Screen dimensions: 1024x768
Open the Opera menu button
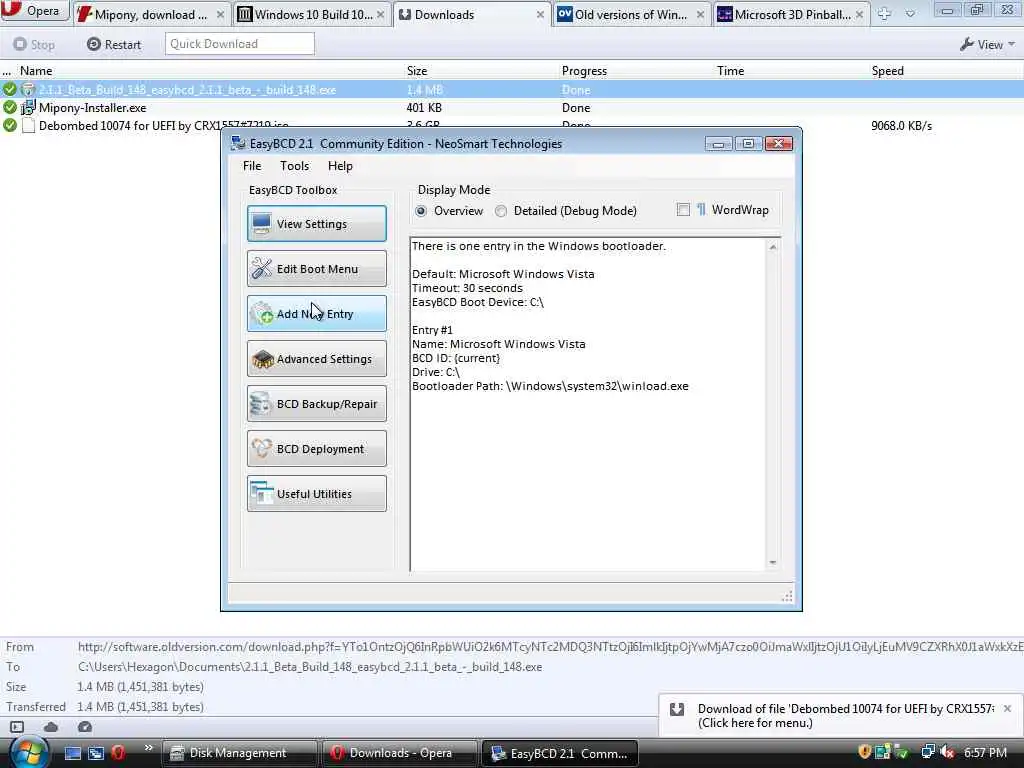click(35, 11)
